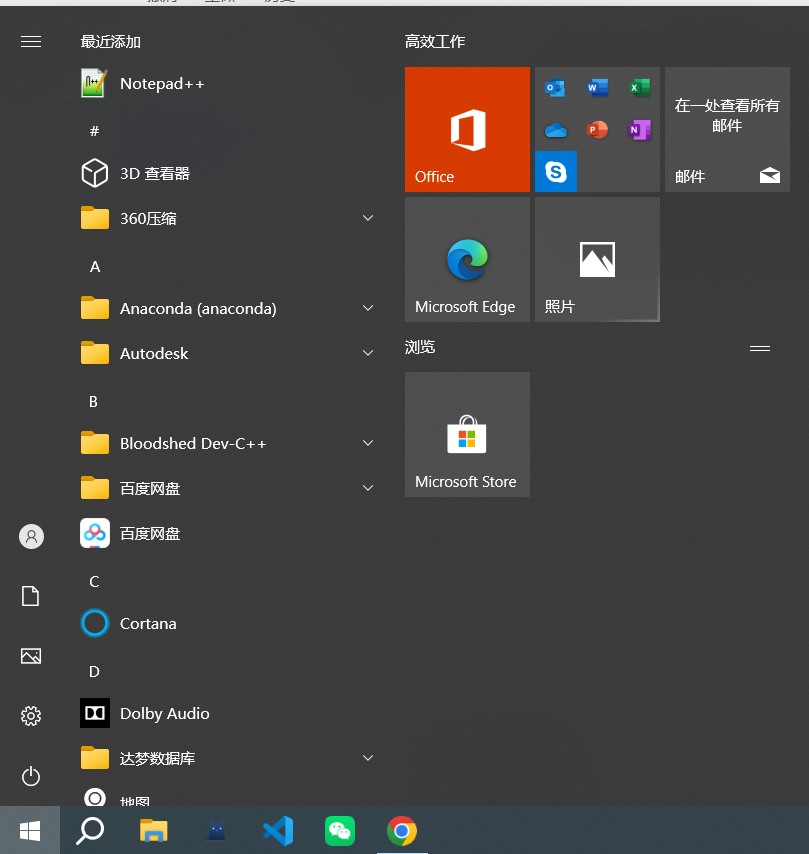
Task: Expand the Autodesk folder chevron
Action: [368, 353]
